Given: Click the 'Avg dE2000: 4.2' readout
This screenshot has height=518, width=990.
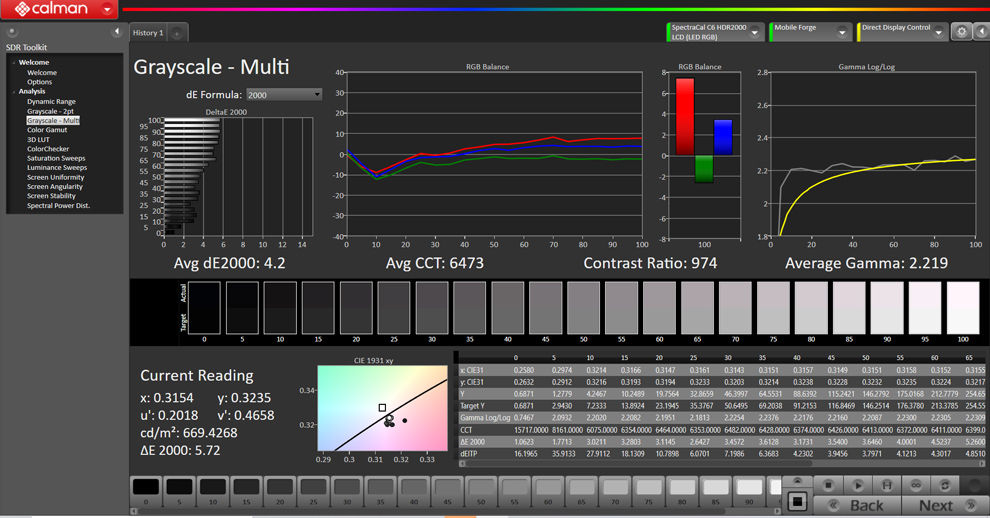Looking at the screenshot, I should [x=230, y=263].
